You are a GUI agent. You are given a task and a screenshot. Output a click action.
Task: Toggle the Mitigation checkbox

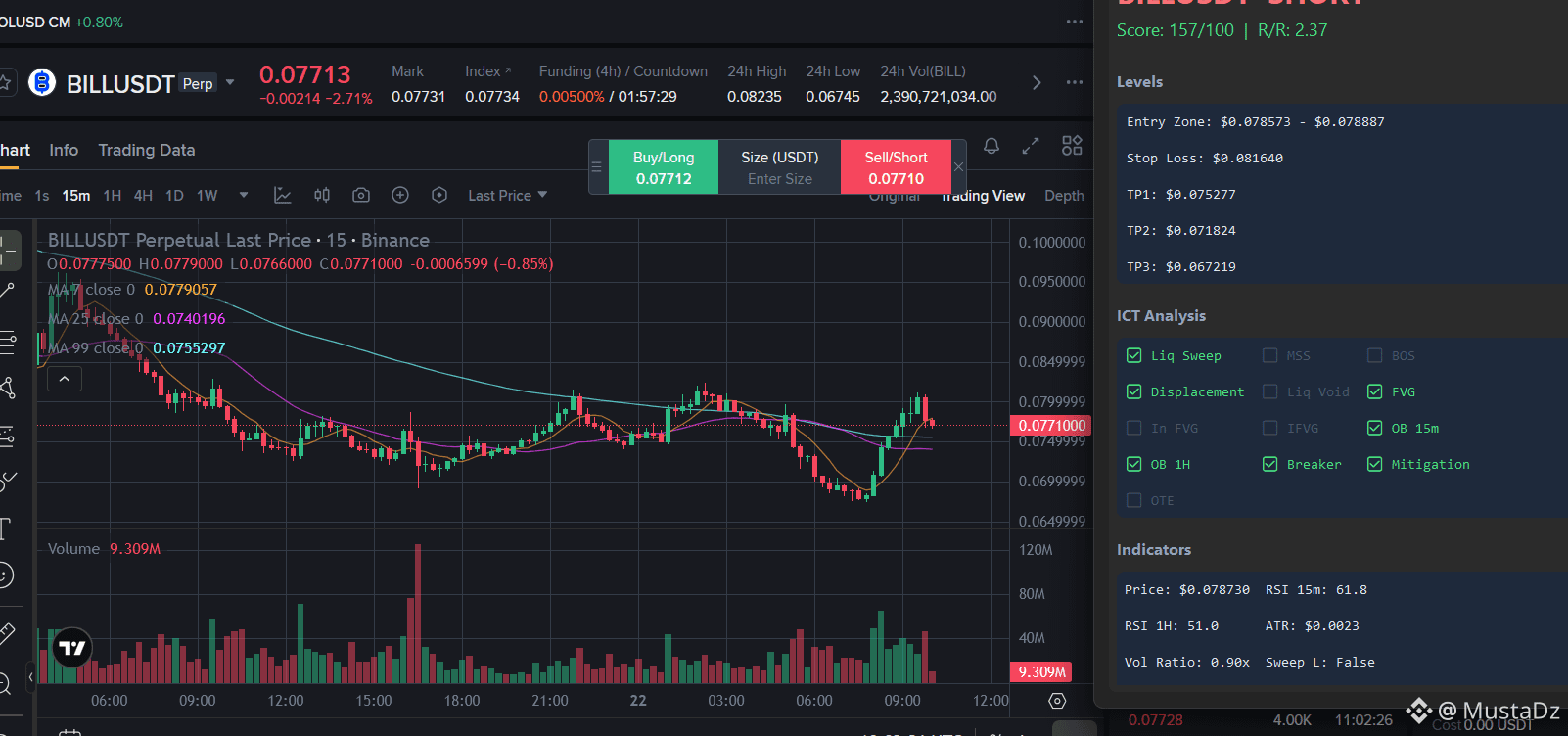[1375, 464]
